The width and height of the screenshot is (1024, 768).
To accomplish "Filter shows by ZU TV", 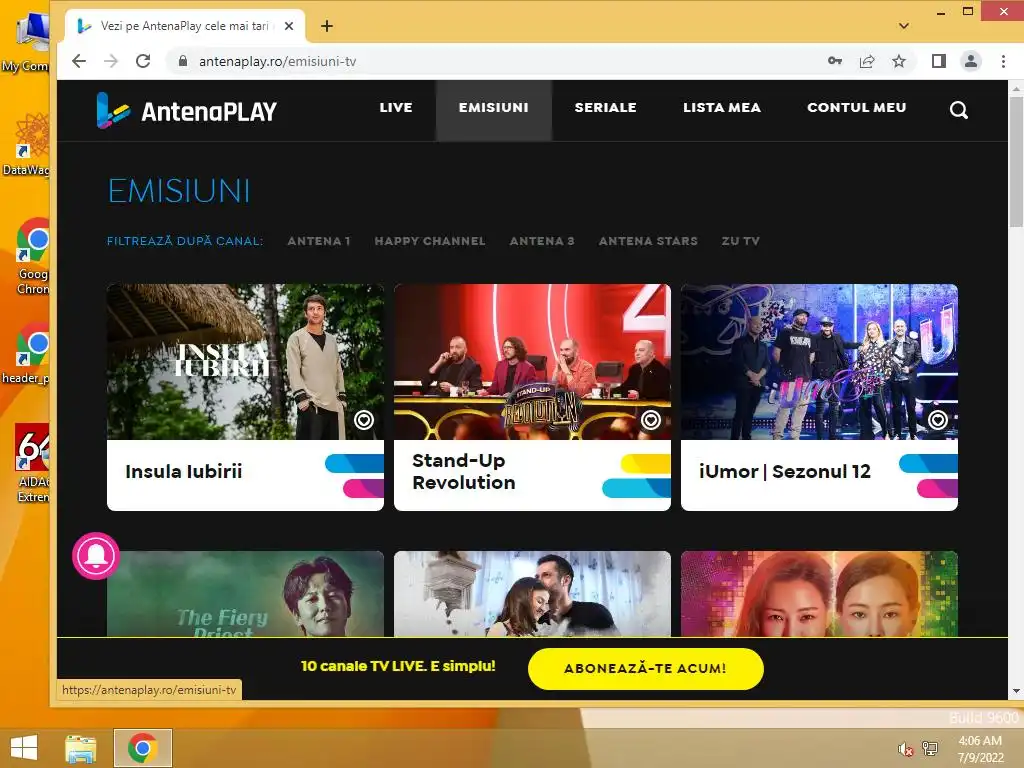I will (741, 241).
